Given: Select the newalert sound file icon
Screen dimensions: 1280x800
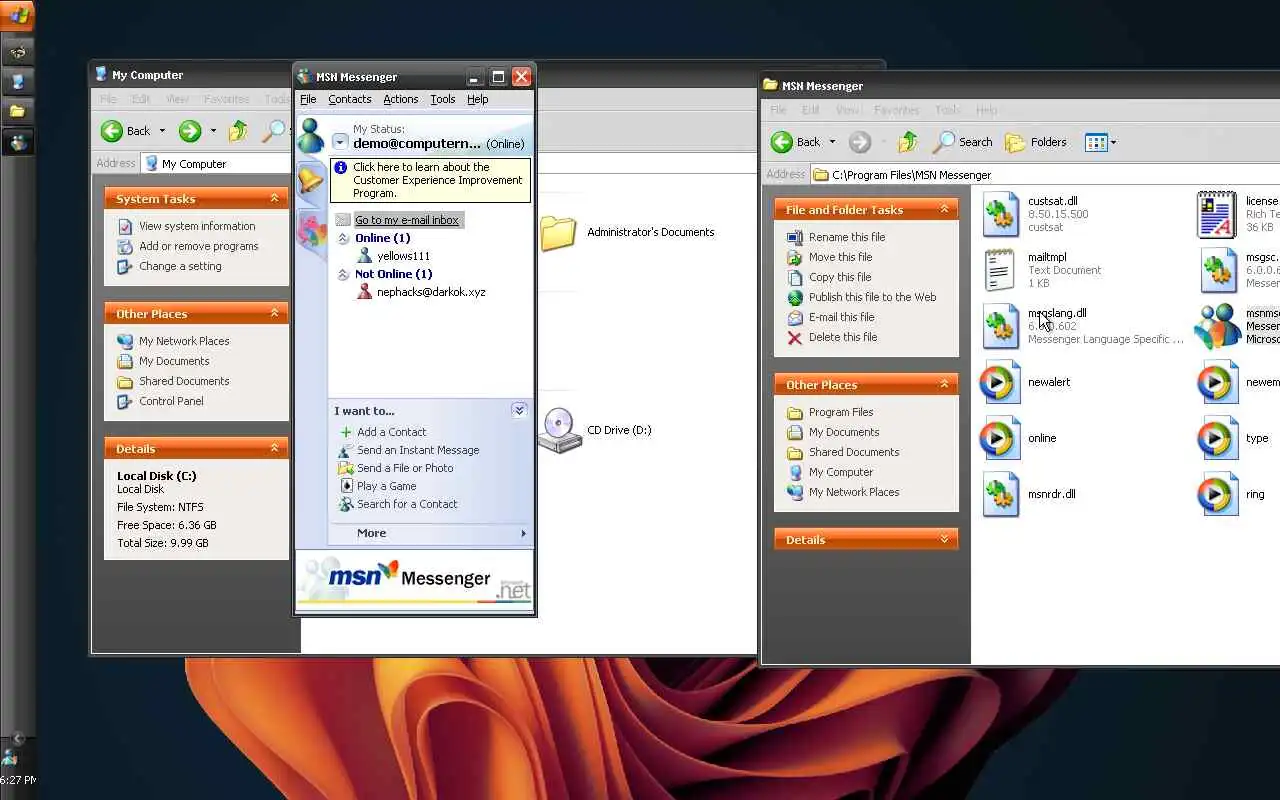Looking at the screenshot, I should pyautogui.click(x=1000, y=382).
